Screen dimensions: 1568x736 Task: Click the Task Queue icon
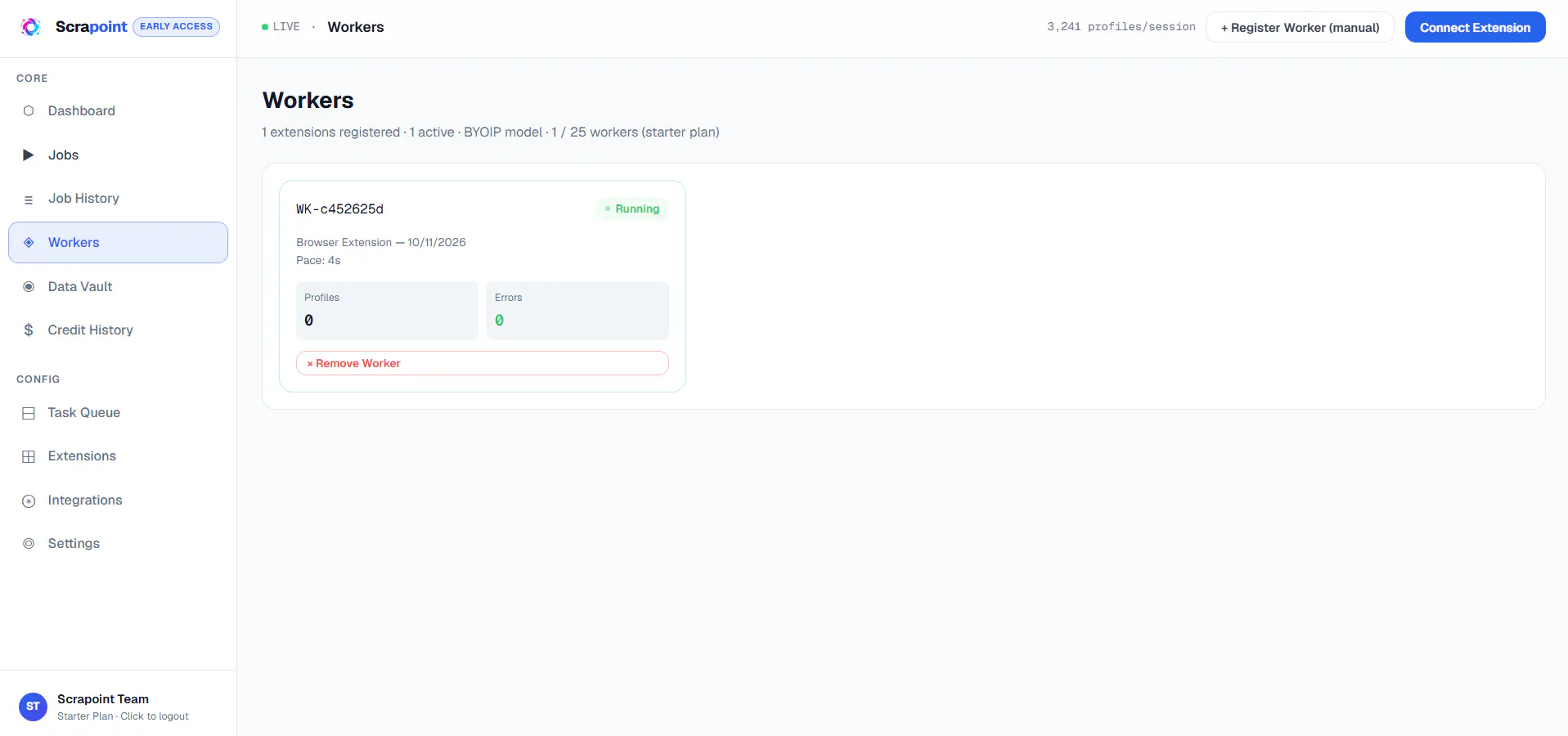pyautogui.click(x=29, y=414)
